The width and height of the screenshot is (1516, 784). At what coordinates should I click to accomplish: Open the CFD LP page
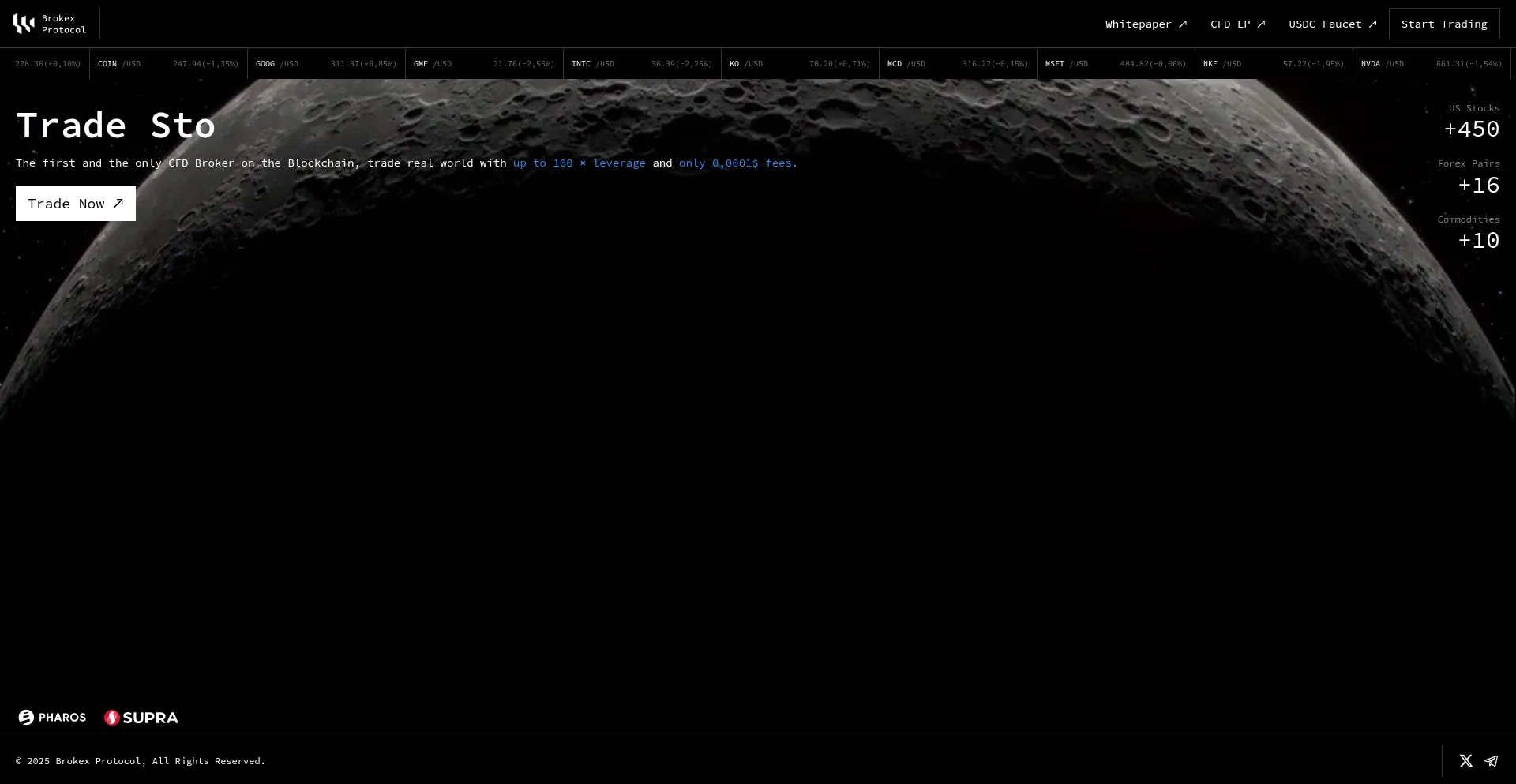point(1229,24)
